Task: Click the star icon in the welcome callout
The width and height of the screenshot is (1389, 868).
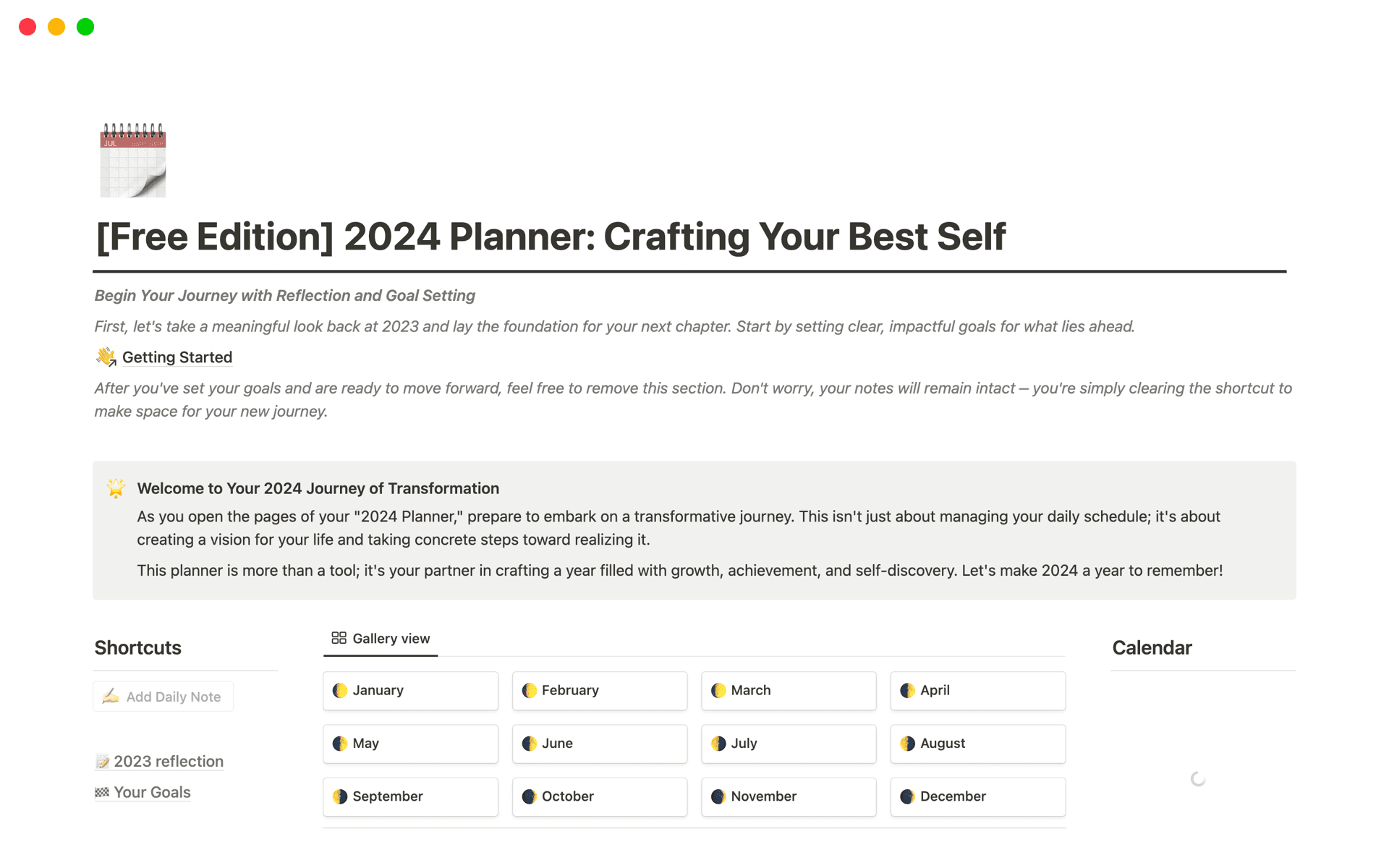Action: click(116, 488)
